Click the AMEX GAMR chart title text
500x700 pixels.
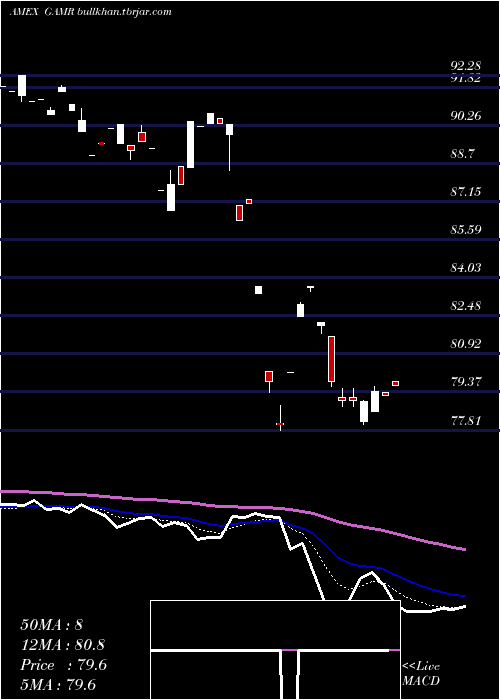[x=91, y=12]
